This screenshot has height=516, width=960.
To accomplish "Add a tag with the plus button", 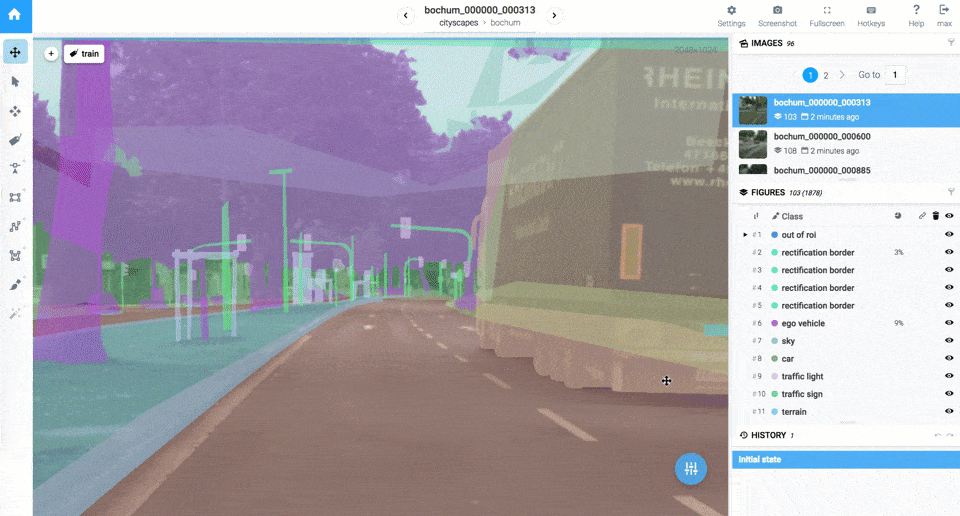I will coord(51,54).
